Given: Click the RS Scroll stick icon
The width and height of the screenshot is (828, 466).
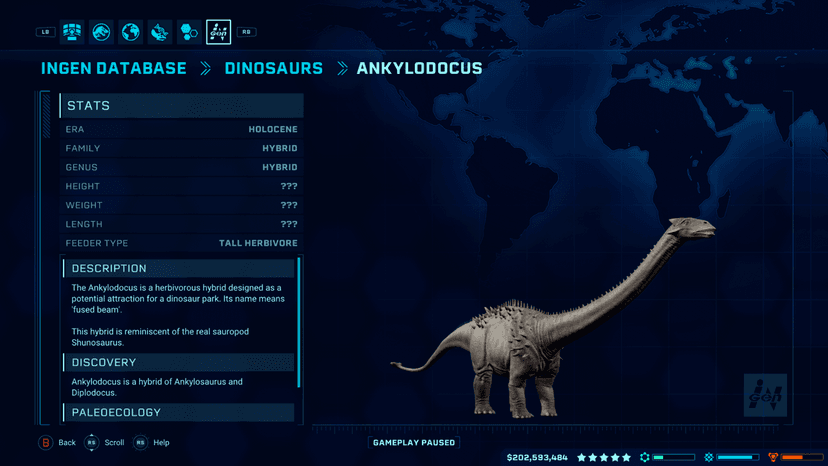Looking at the screenshot, I should tap(91, 443).
